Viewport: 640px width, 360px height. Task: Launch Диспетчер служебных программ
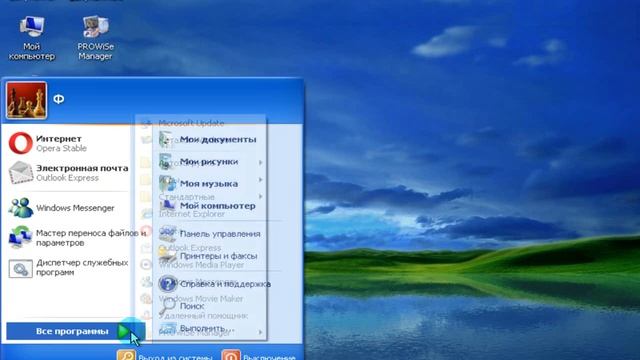click(x=68, y=267)
